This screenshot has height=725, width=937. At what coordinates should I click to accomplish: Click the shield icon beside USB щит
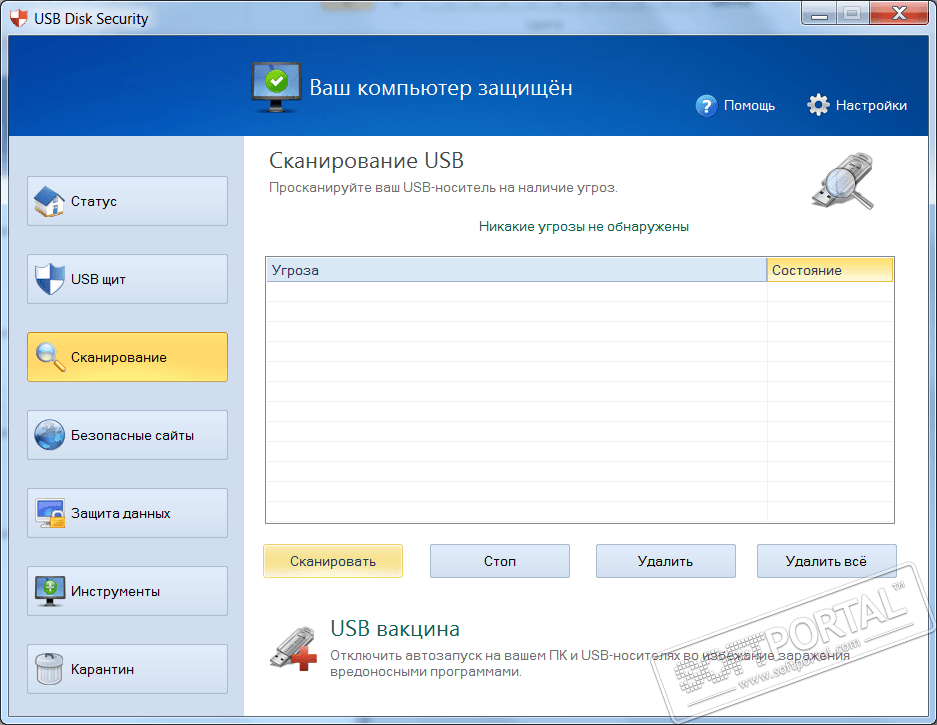pyautogui.click(x=49, y=279)
